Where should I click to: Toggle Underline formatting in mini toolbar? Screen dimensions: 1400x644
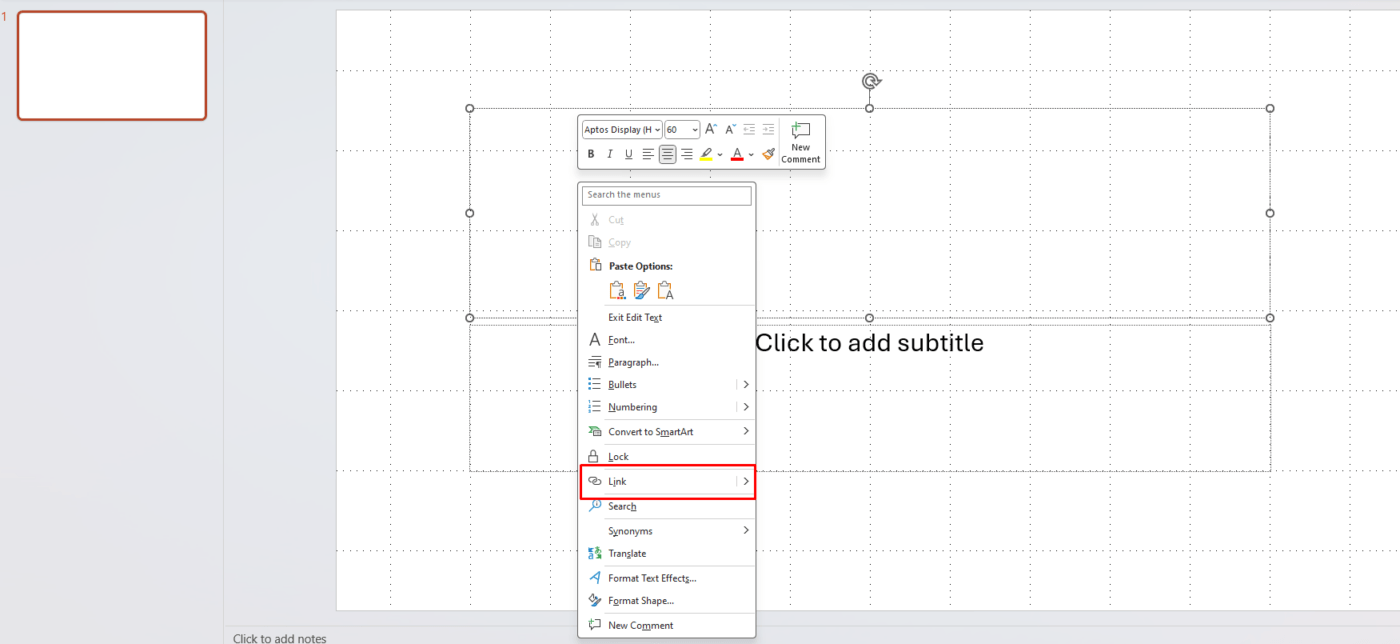(629, 154)
